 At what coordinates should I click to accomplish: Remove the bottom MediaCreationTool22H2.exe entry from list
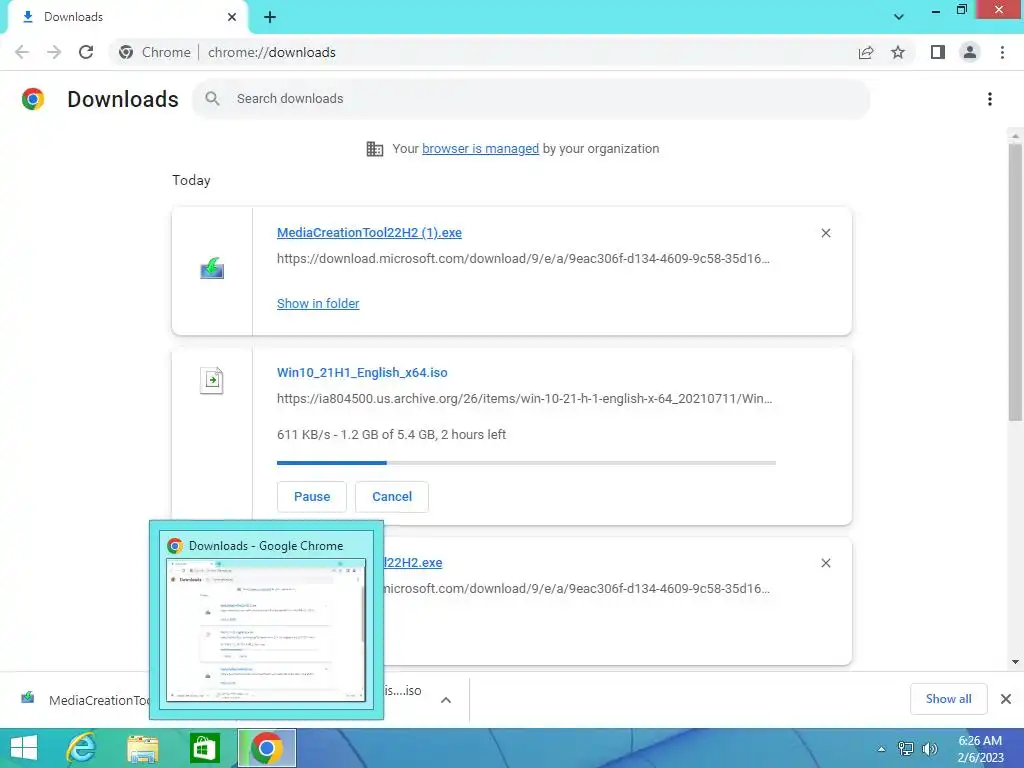click(826, 563)
